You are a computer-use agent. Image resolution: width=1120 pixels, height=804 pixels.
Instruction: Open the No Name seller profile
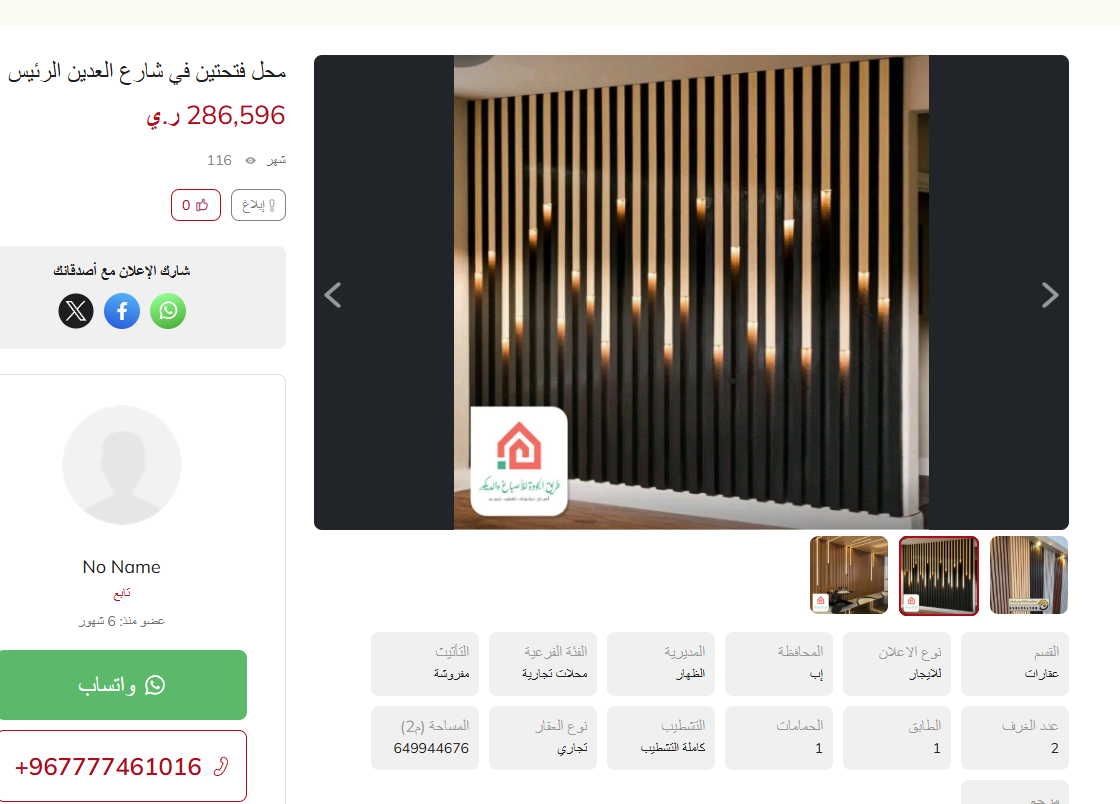(121, 567)
